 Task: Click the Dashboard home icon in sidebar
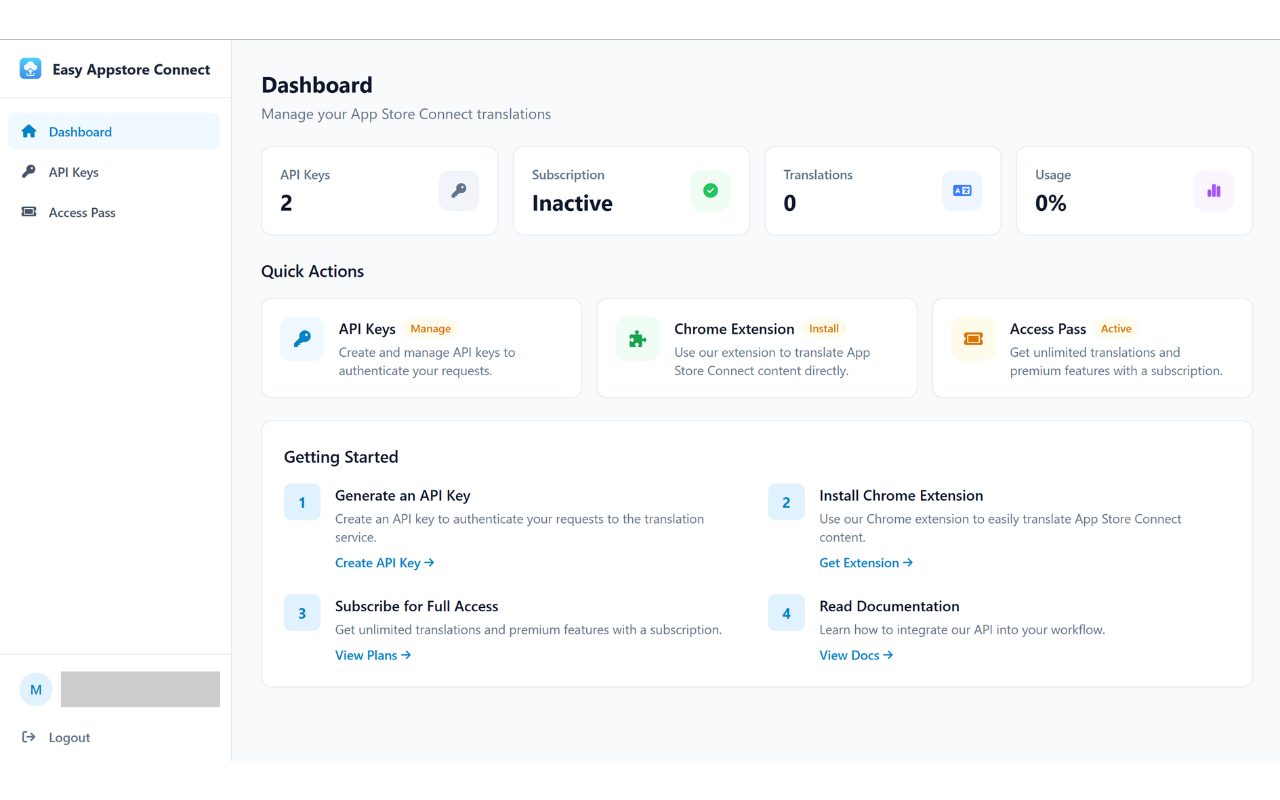(29, 131)
